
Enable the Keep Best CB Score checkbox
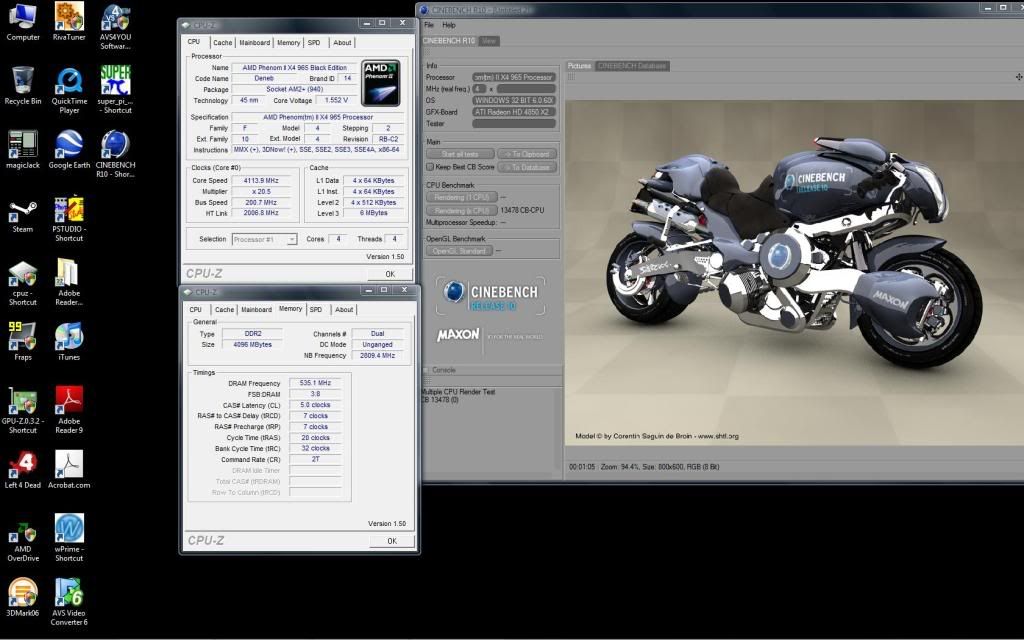point(430,167)
